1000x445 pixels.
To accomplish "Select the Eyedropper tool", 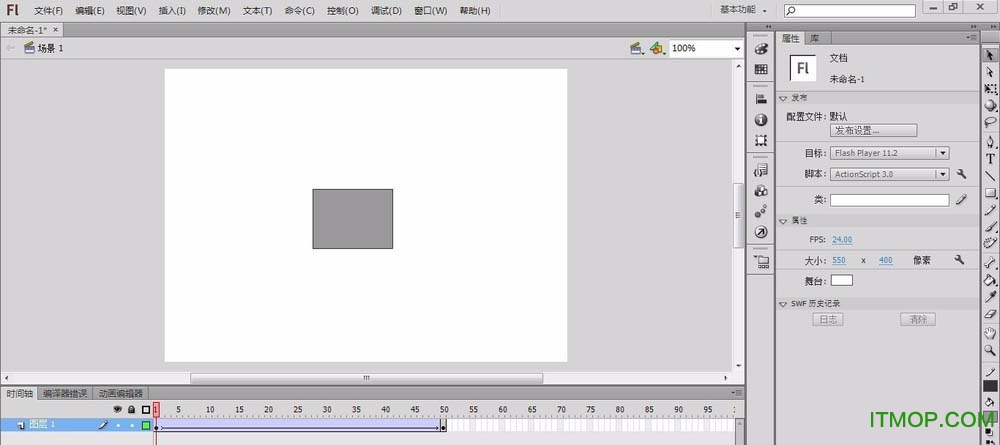I will pos(990,296).
